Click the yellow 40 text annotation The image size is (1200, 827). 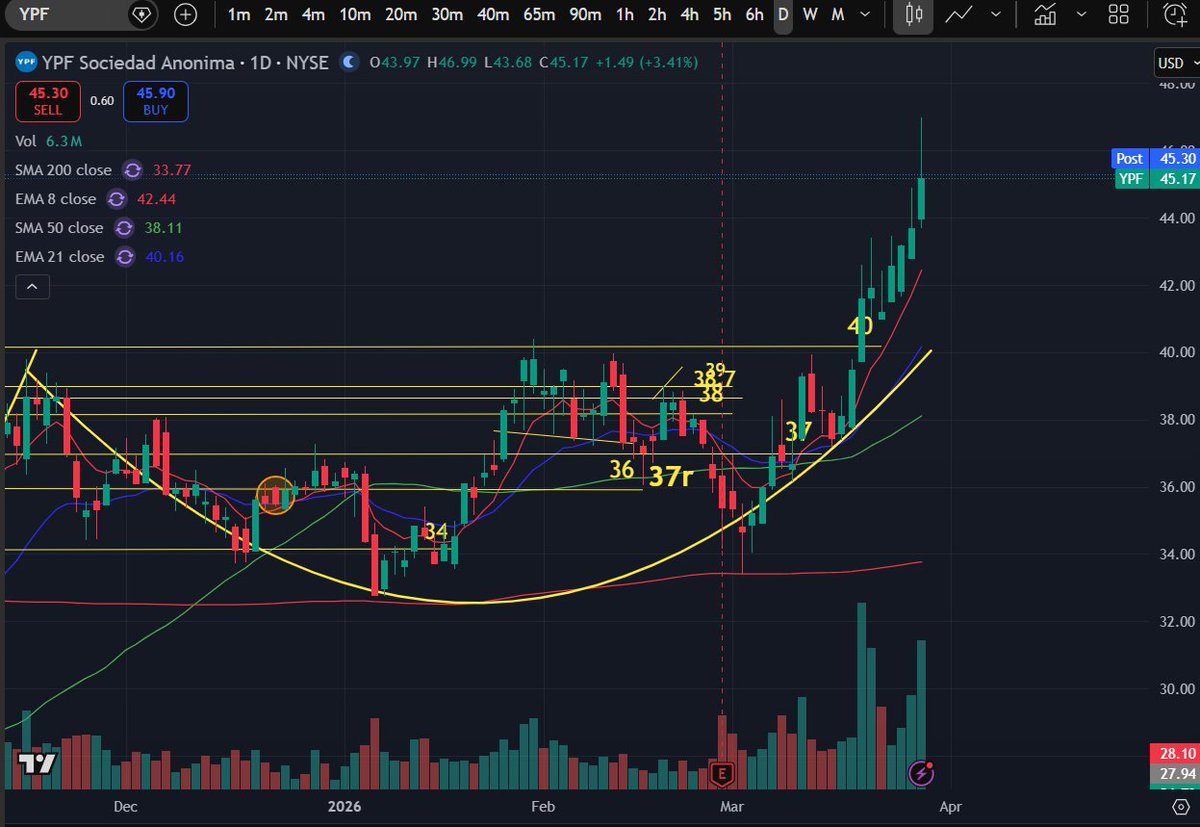(x=860, y=326)
